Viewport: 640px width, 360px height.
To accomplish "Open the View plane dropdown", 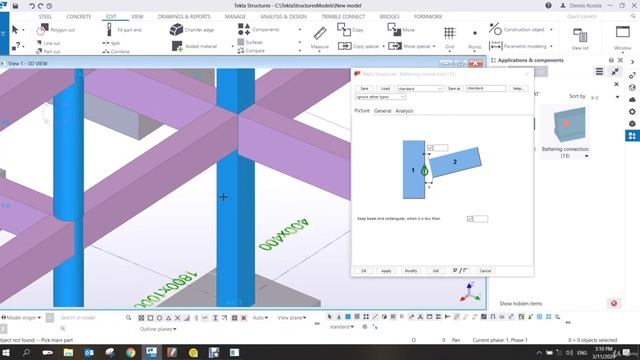I will click(292, 318).
